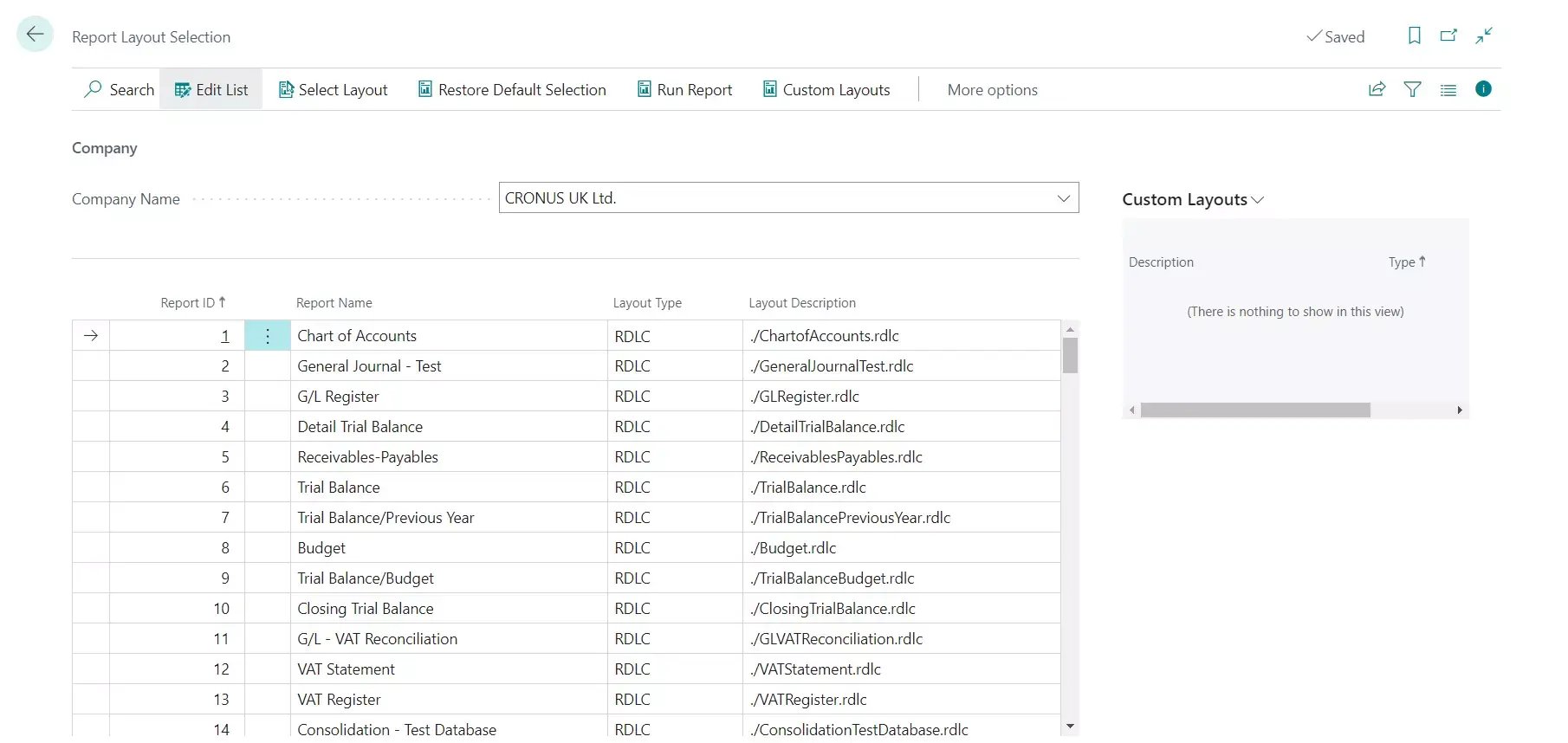Click Report ID 6 cell

pos(177,487)
